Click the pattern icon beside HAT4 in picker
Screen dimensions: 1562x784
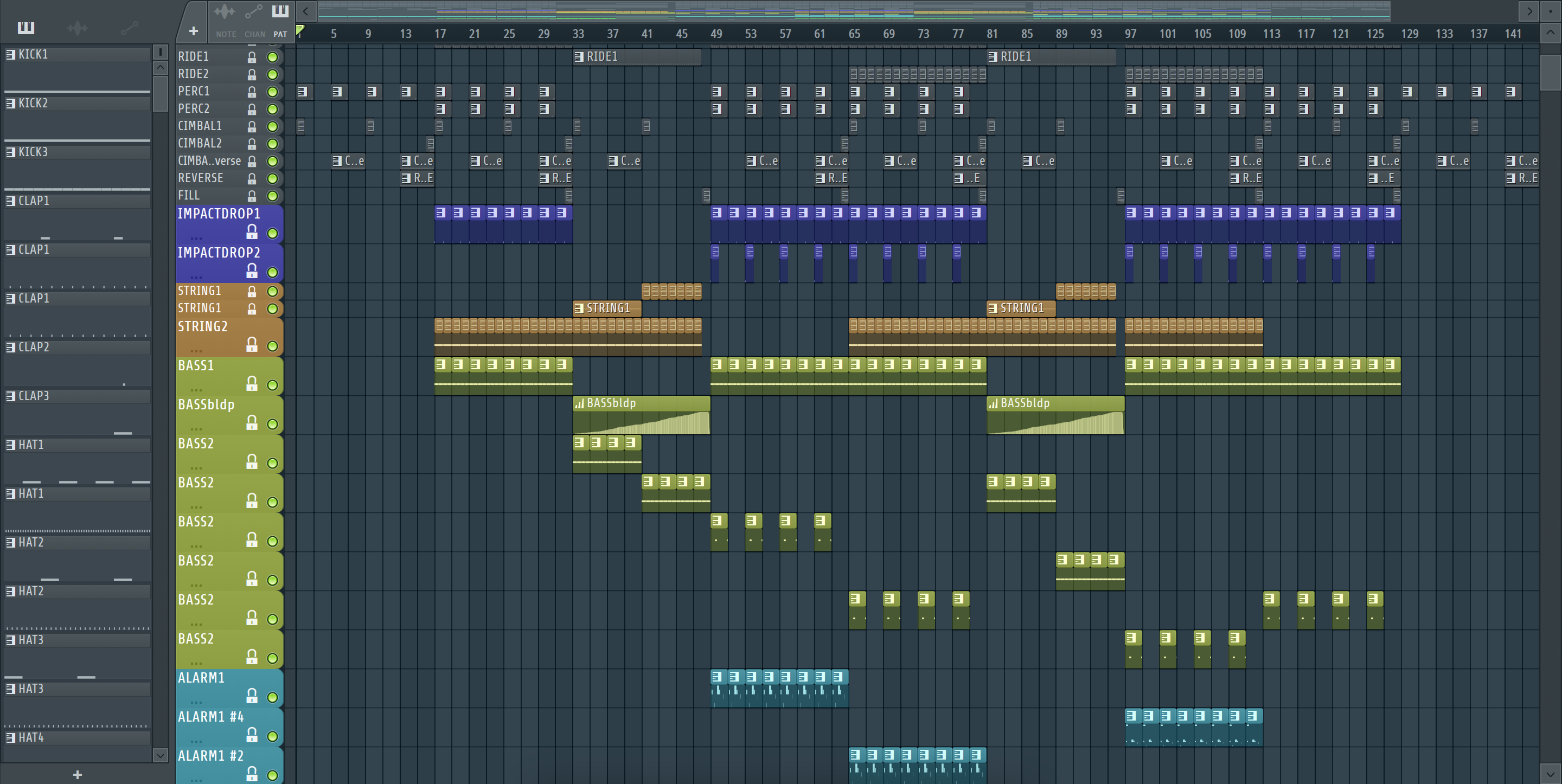10,737
